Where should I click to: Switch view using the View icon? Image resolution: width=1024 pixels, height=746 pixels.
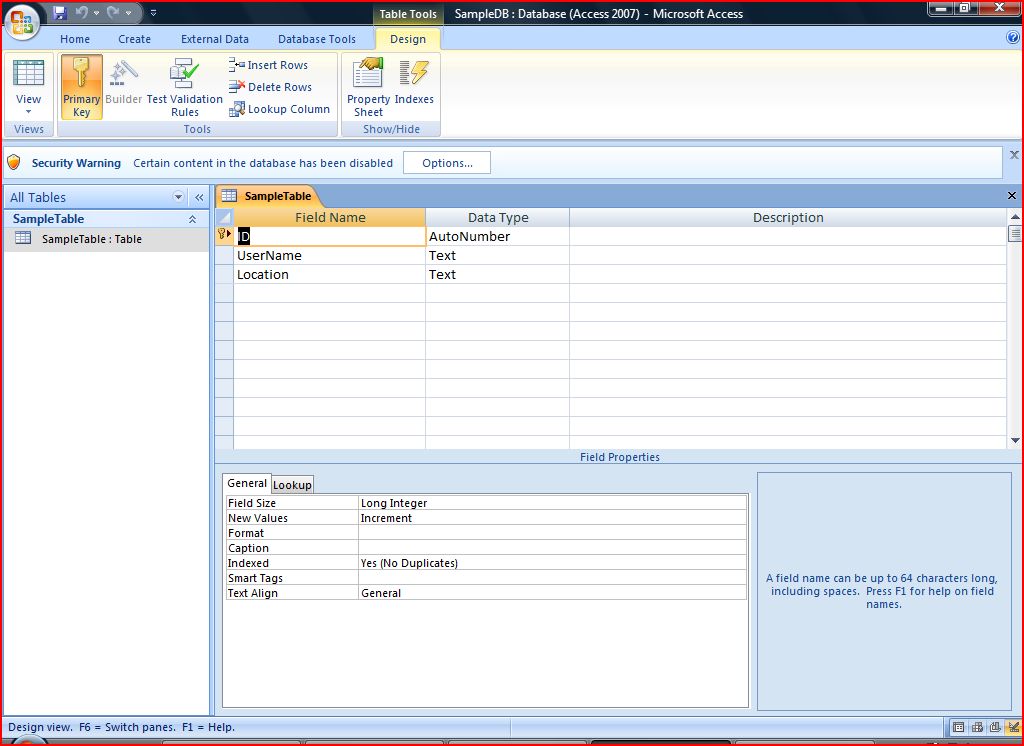tap(29, 73)
